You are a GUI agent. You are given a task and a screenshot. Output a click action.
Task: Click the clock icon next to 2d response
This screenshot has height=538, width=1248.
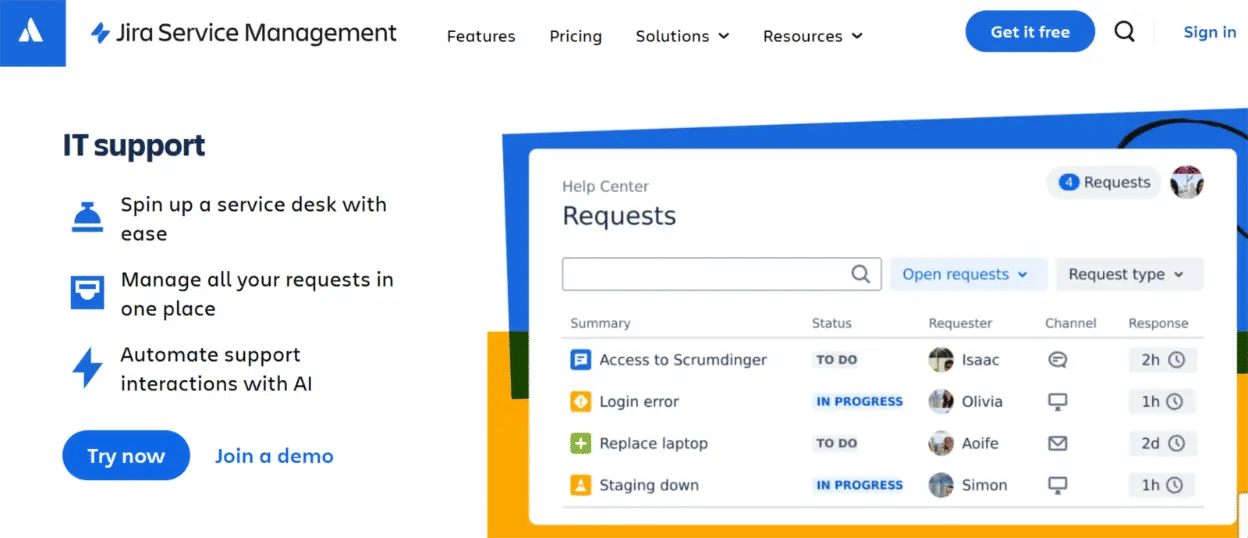[1176, 443]
